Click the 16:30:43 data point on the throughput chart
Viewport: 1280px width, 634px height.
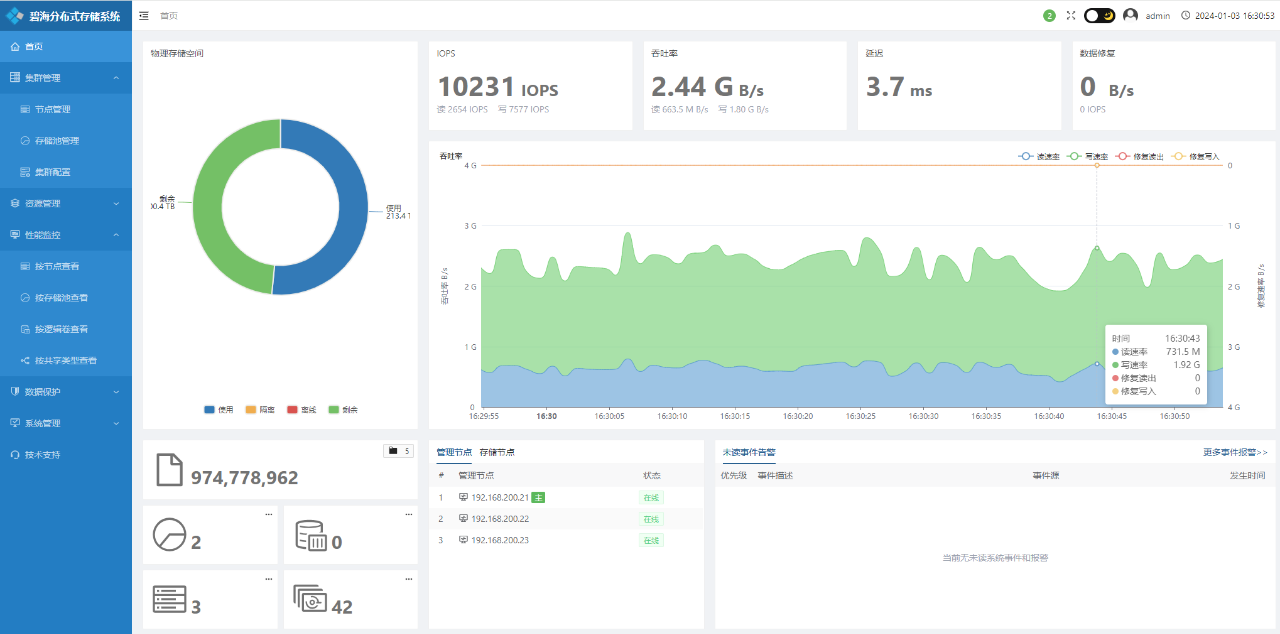tap(1097, 248)
